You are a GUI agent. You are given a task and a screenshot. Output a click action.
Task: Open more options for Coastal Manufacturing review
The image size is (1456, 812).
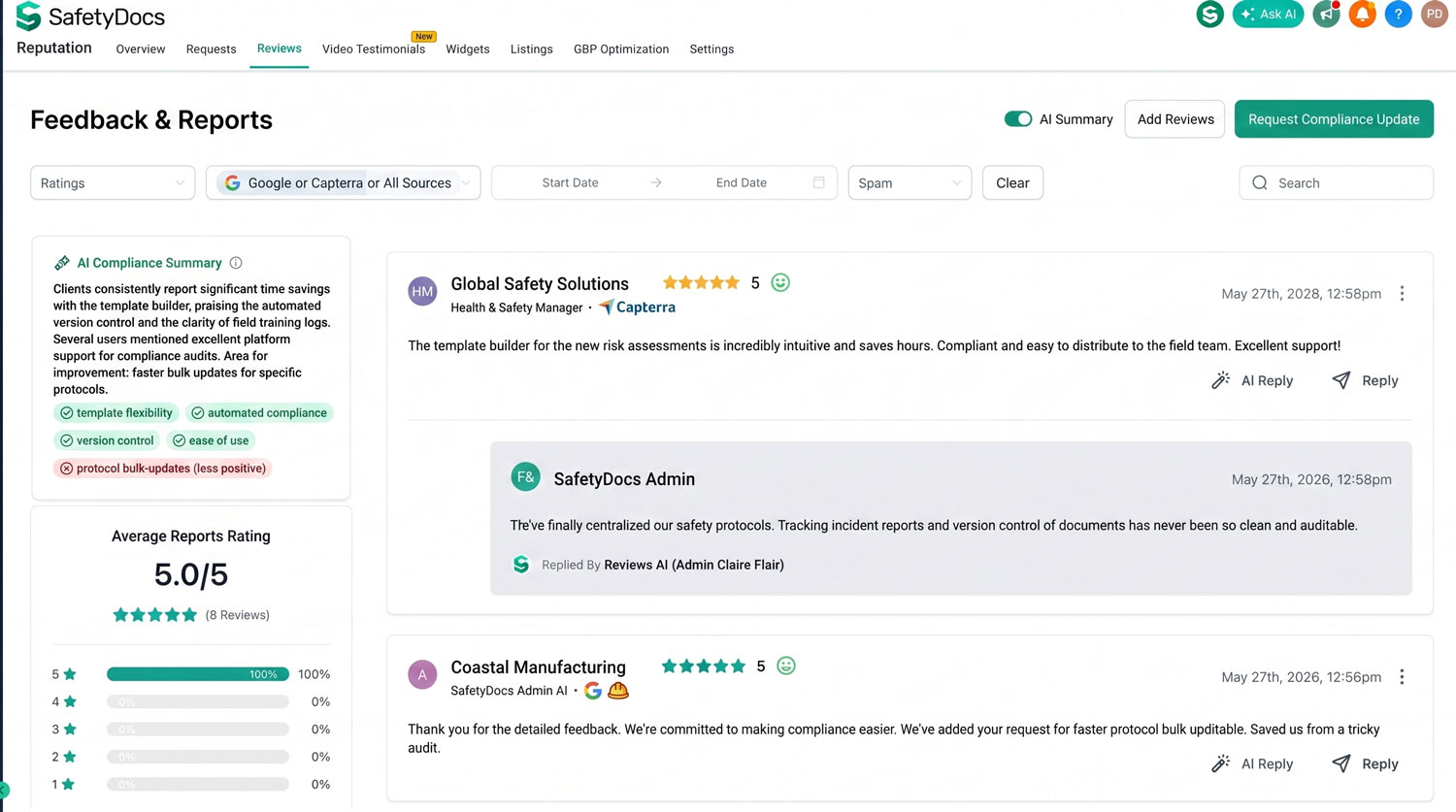pyautogui.click(x=1402, y=677)
